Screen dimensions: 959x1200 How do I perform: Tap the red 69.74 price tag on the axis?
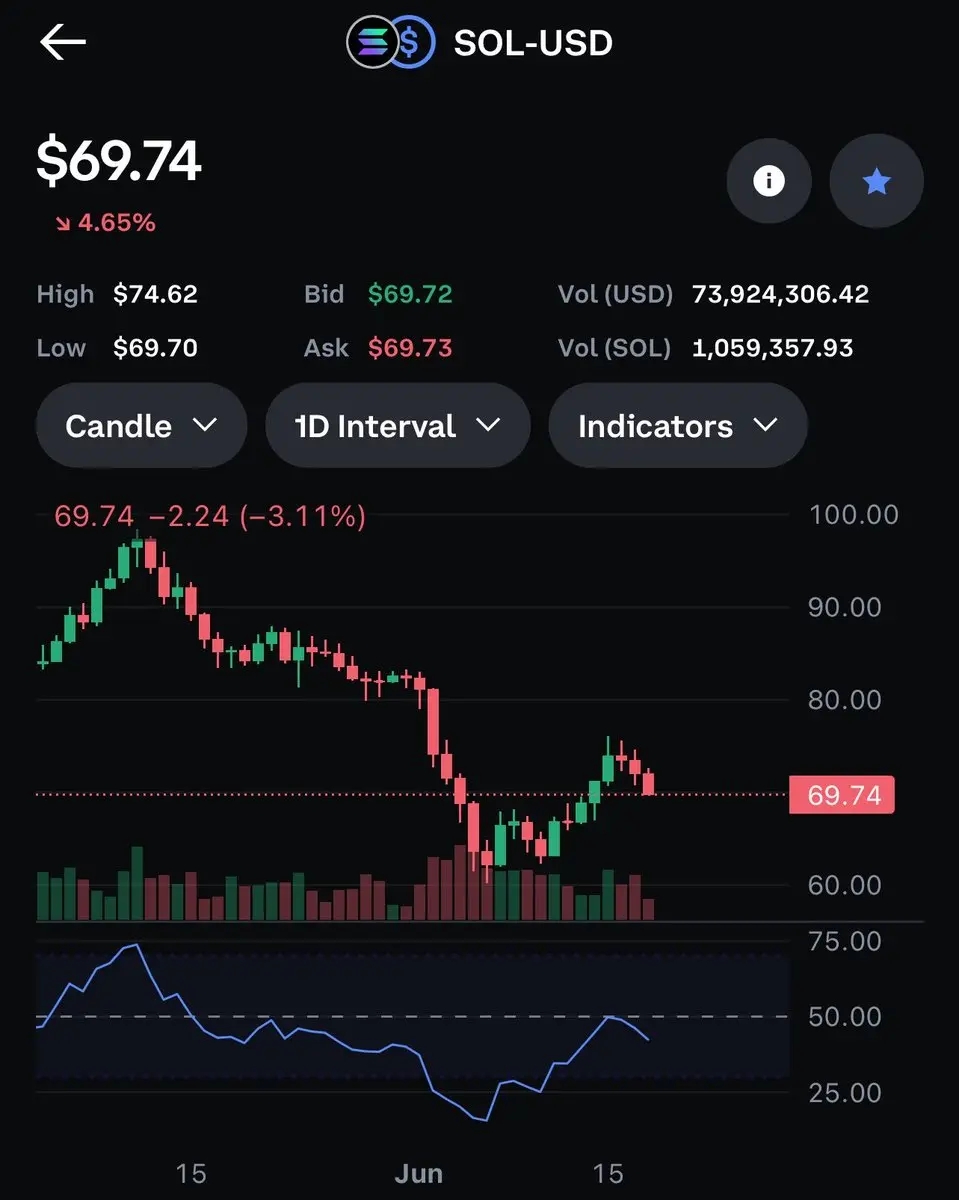click(x=842, y=795)
